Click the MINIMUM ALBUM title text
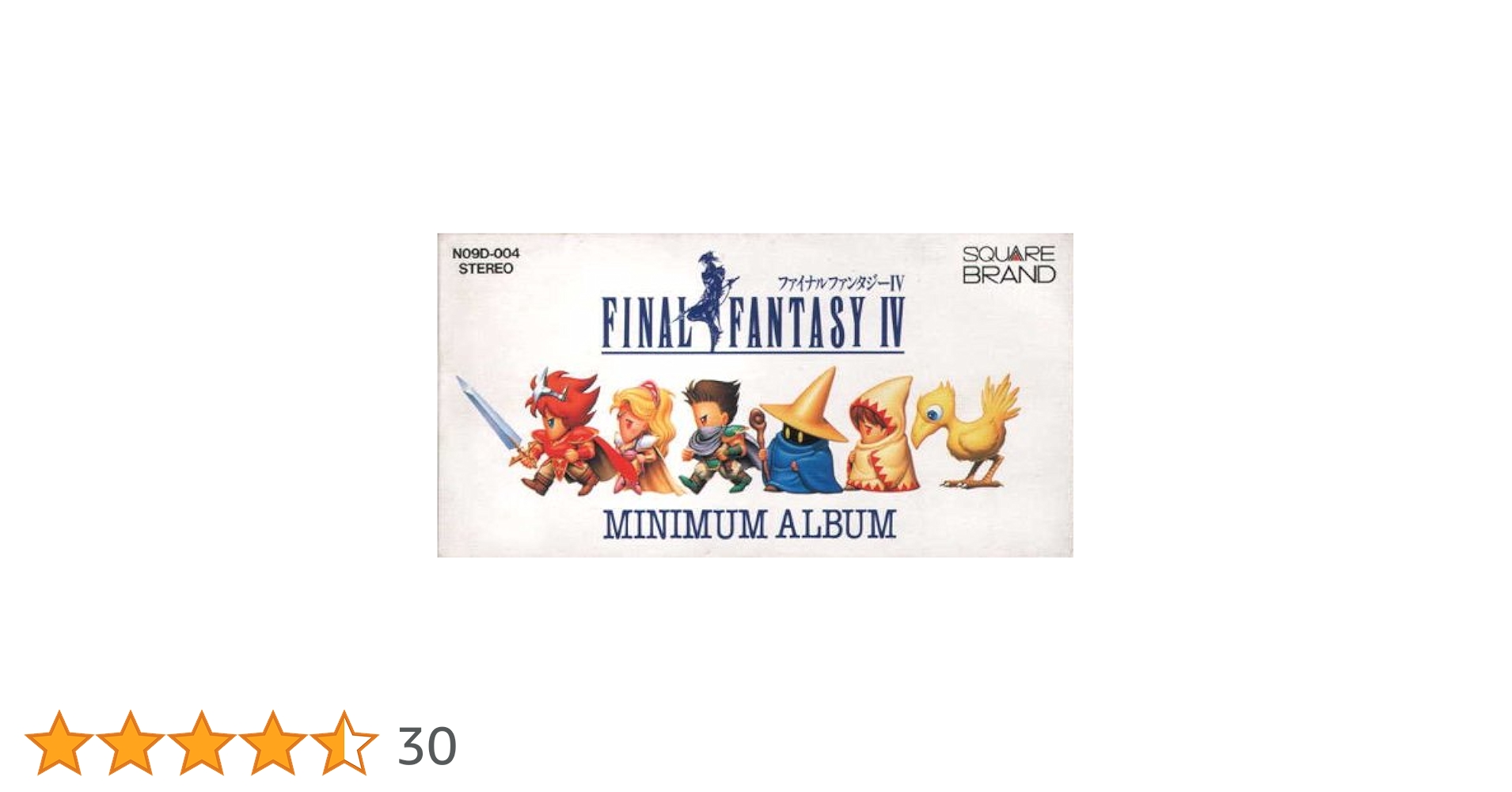 [x=750, y=525]
